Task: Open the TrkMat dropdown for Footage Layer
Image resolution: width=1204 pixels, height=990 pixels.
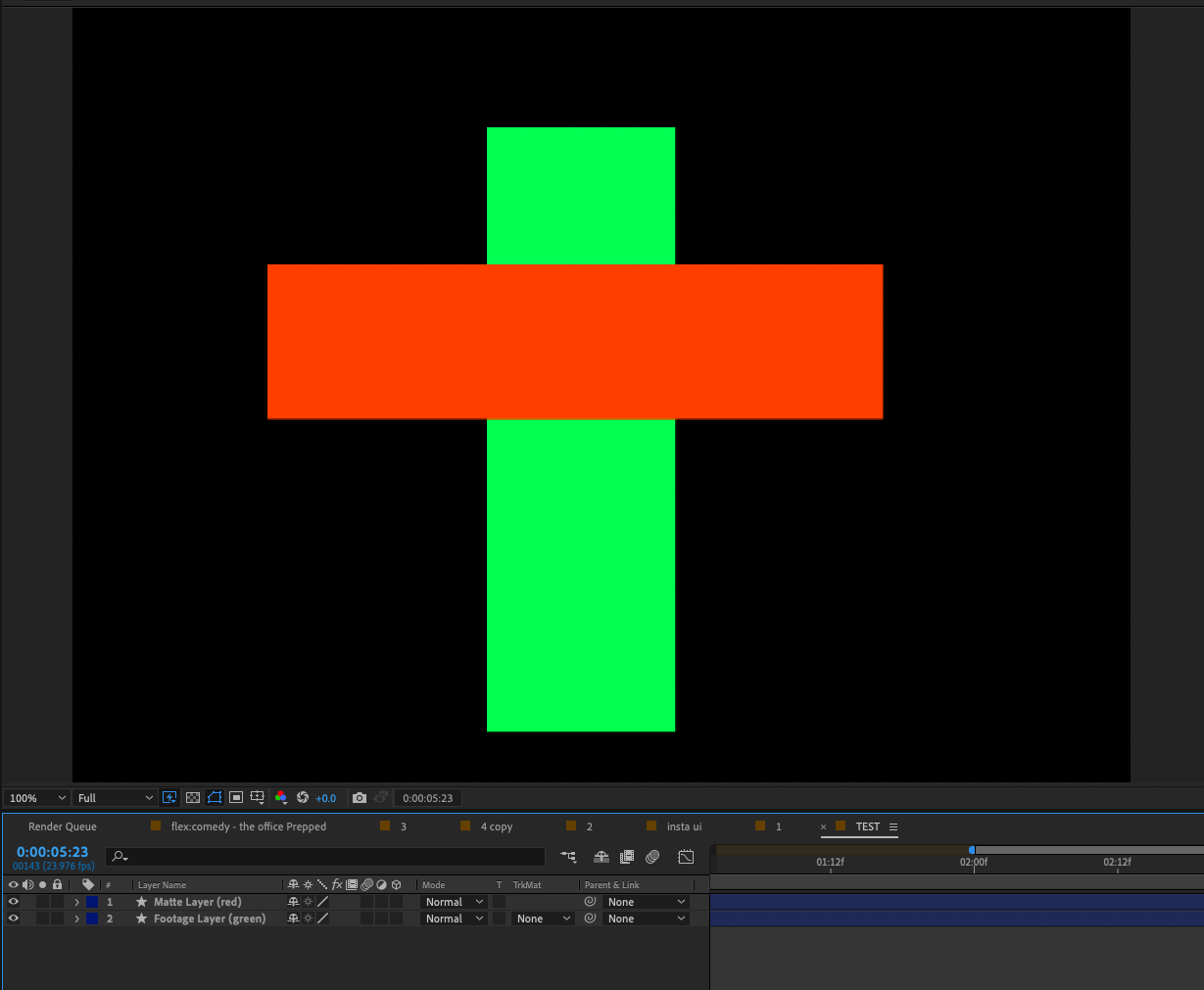Action: click(x=542, y=918)
